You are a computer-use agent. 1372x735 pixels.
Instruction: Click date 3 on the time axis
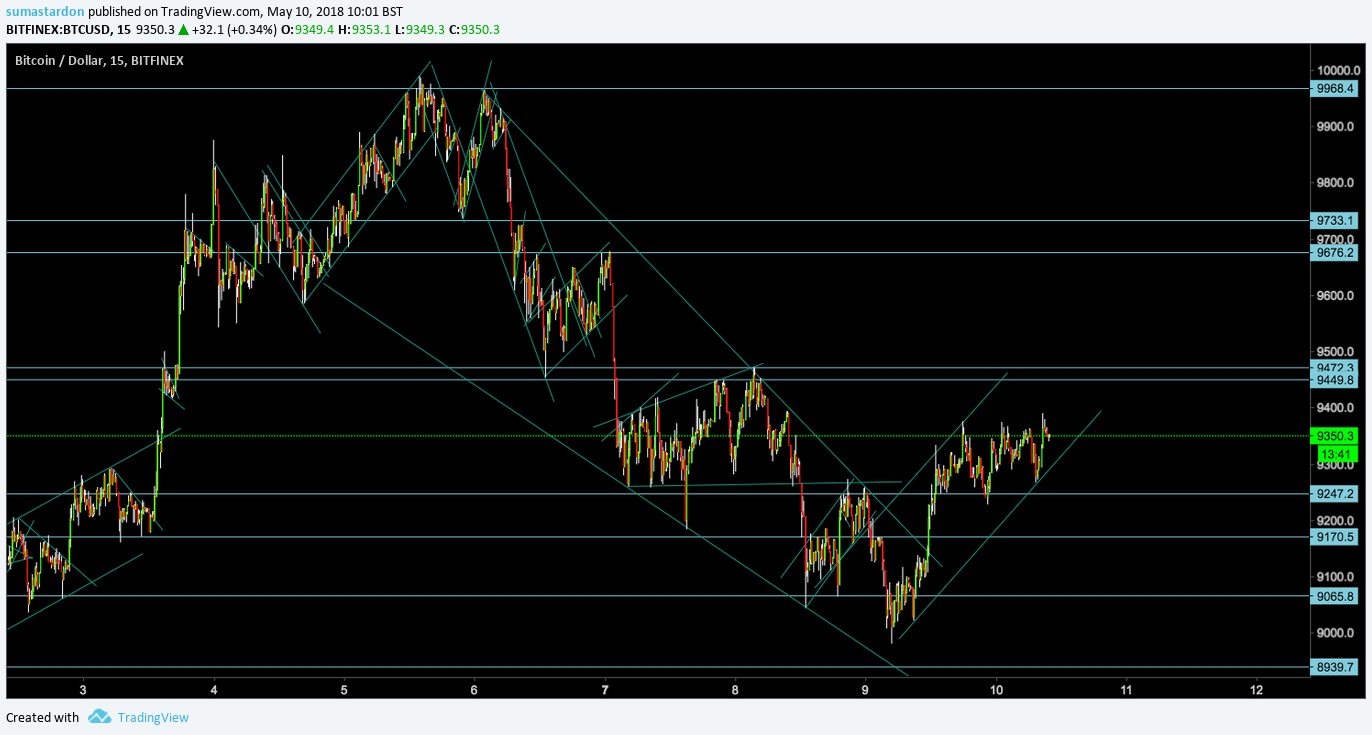[83, 689]
